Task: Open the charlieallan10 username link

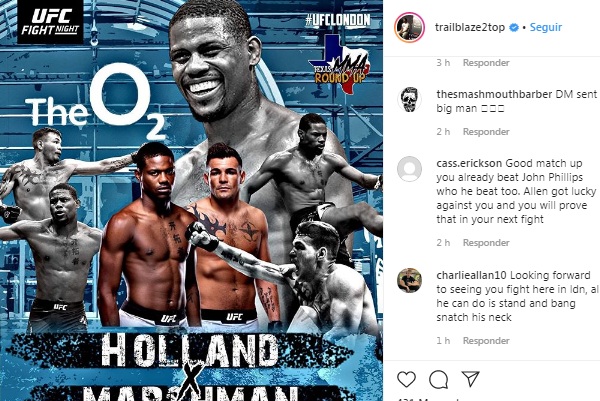Action: coord(471,275)
